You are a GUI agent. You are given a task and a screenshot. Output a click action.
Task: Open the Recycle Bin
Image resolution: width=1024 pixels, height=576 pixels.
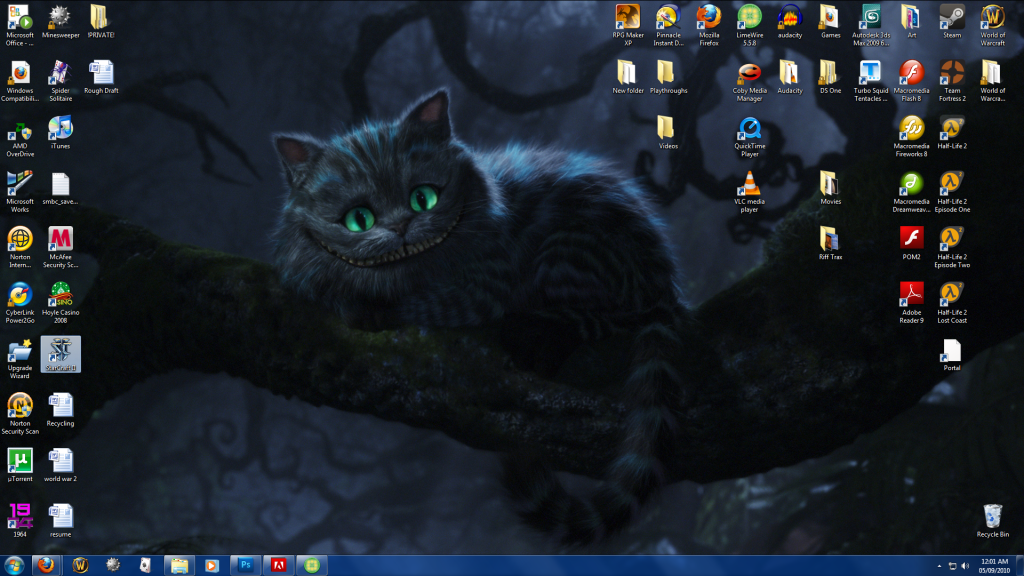992,520
